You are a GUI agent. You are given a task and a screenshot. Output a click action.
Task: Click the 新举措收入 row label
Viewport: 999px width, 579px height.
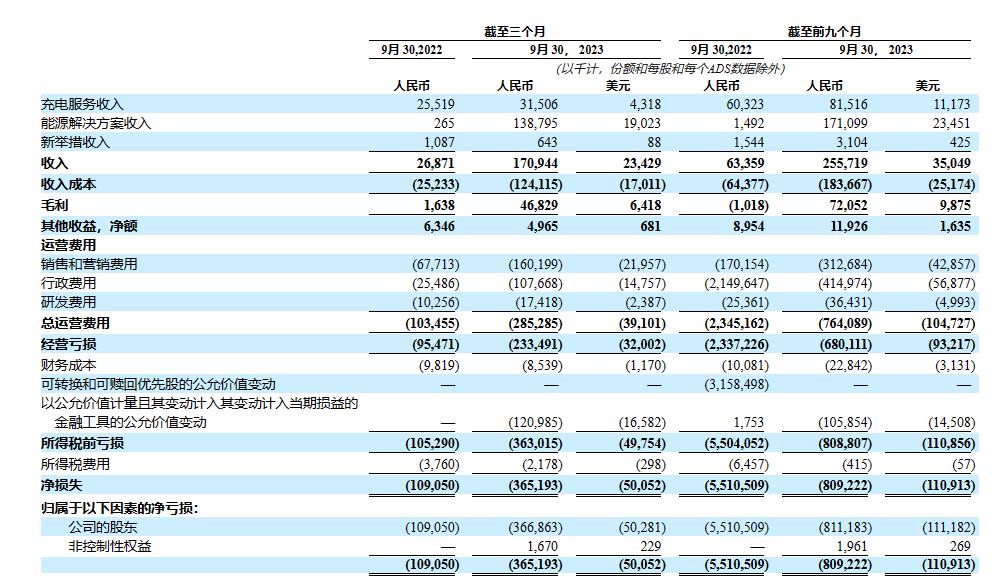(75, 142)
